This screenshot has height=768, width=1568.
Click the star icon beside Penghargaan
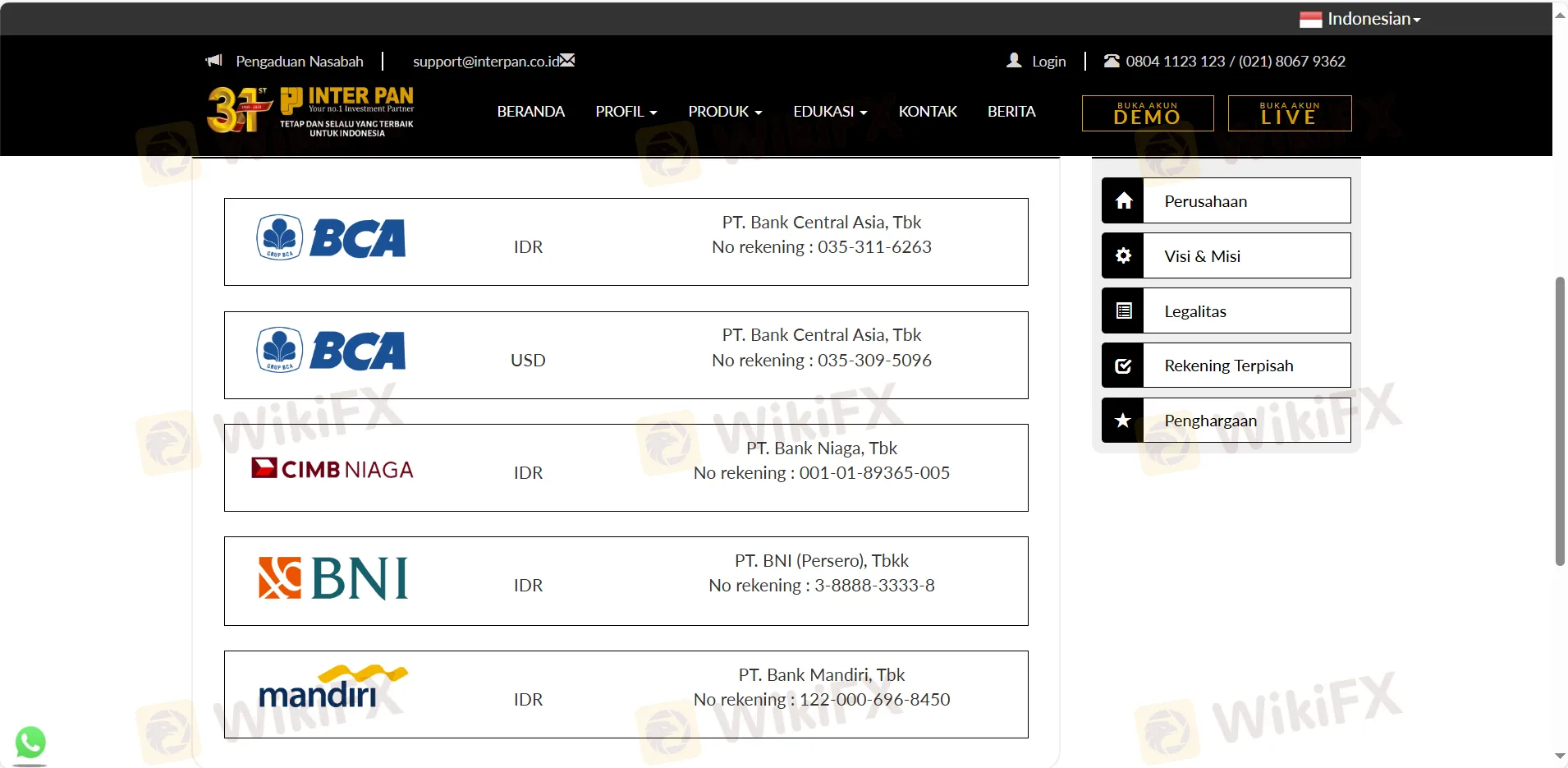tap(1123, 421)
